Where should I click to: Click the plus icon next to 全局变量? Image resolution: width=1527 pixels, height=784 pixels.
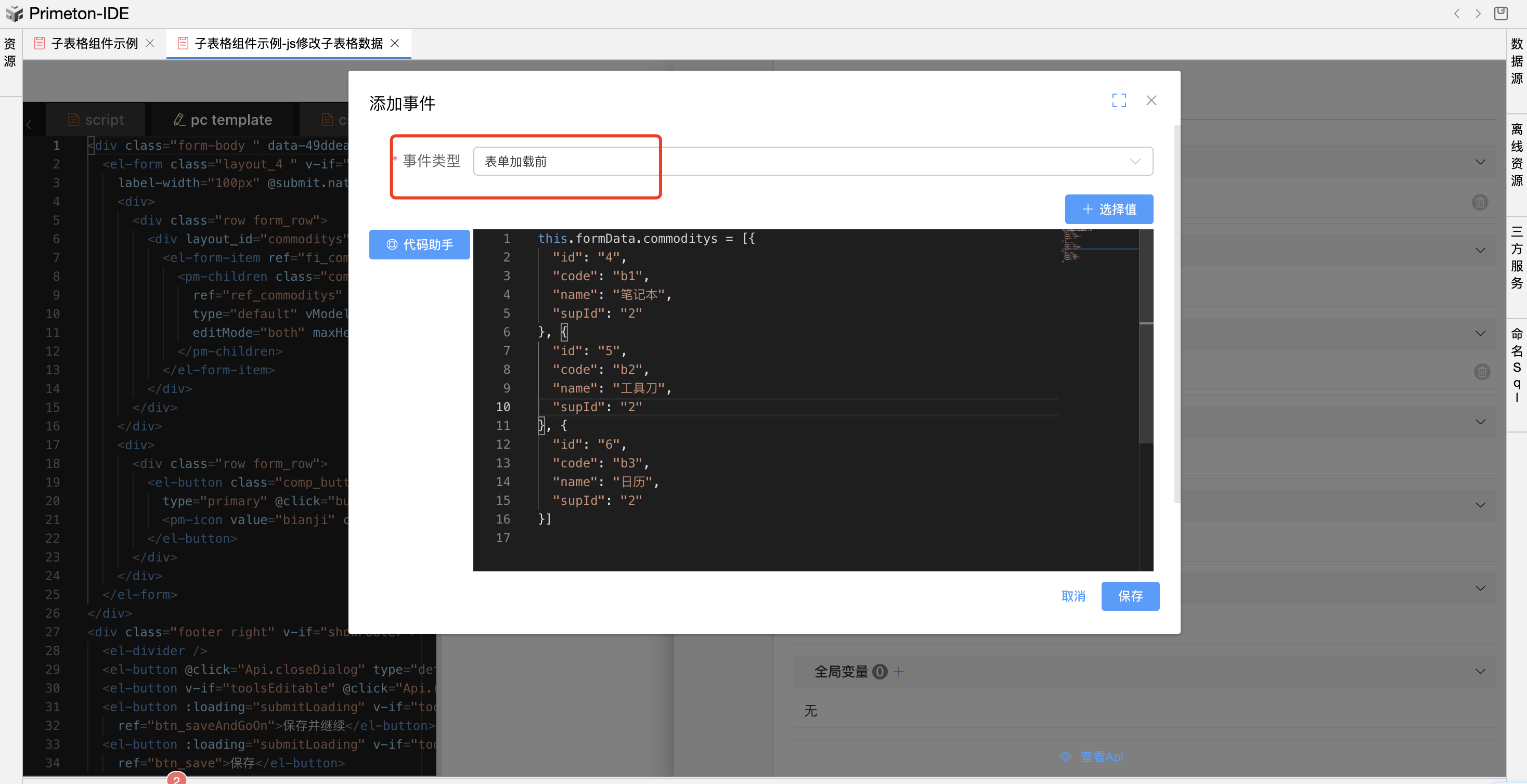click(899, 671)
